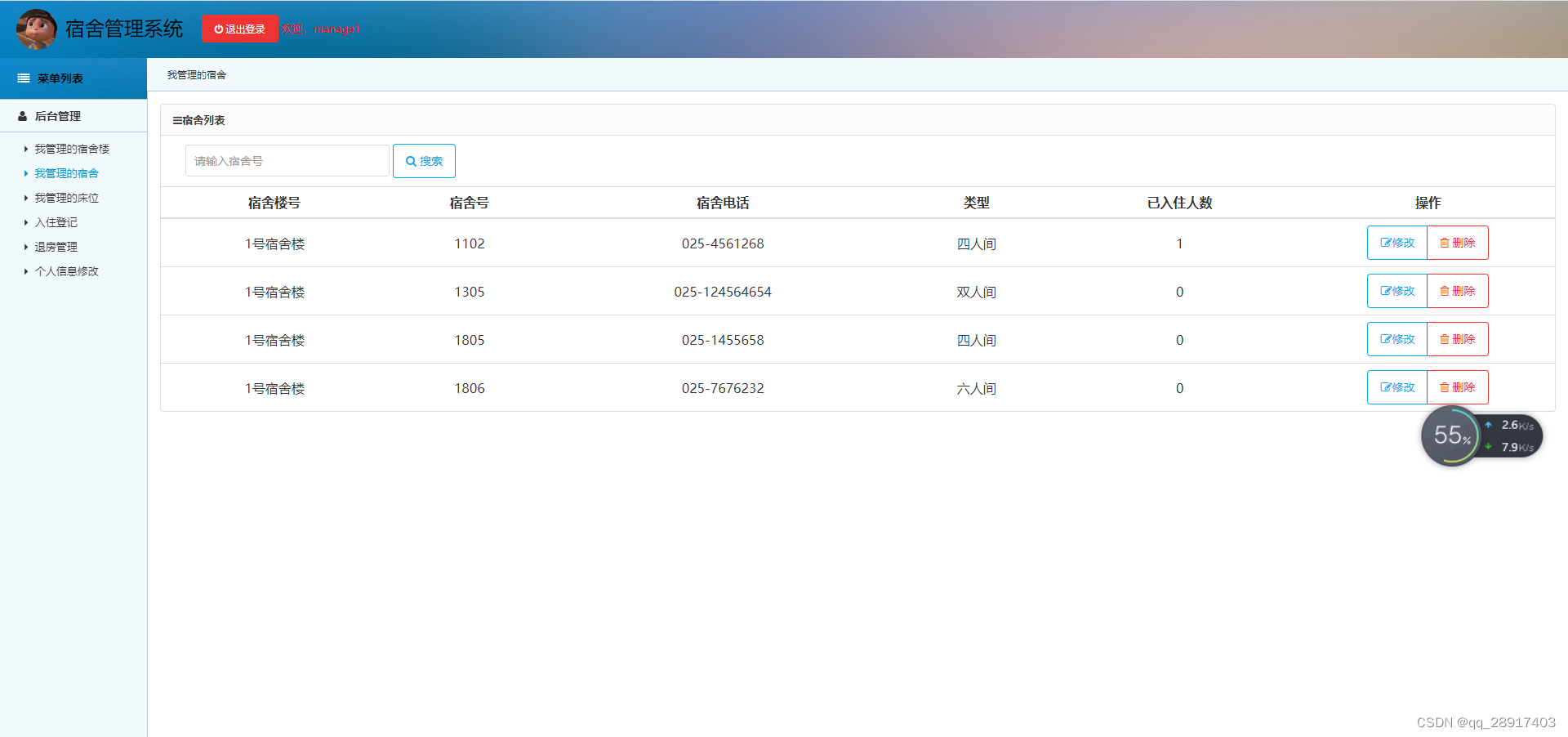Viewport: 1568px width, 737px height.
Task: Click arrow beside 入住登记
Action: click(26, 222)
